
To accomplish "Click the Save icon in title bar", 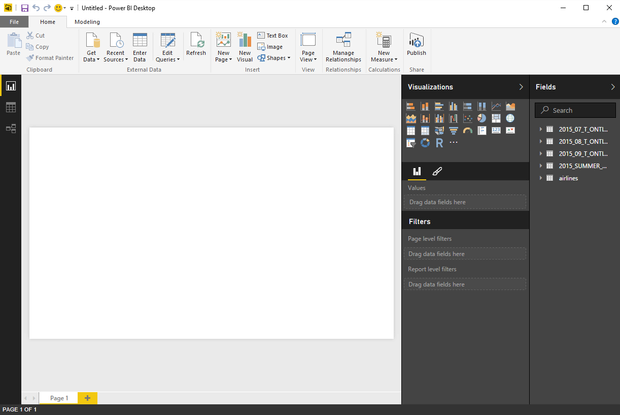I will coord(25,8).
